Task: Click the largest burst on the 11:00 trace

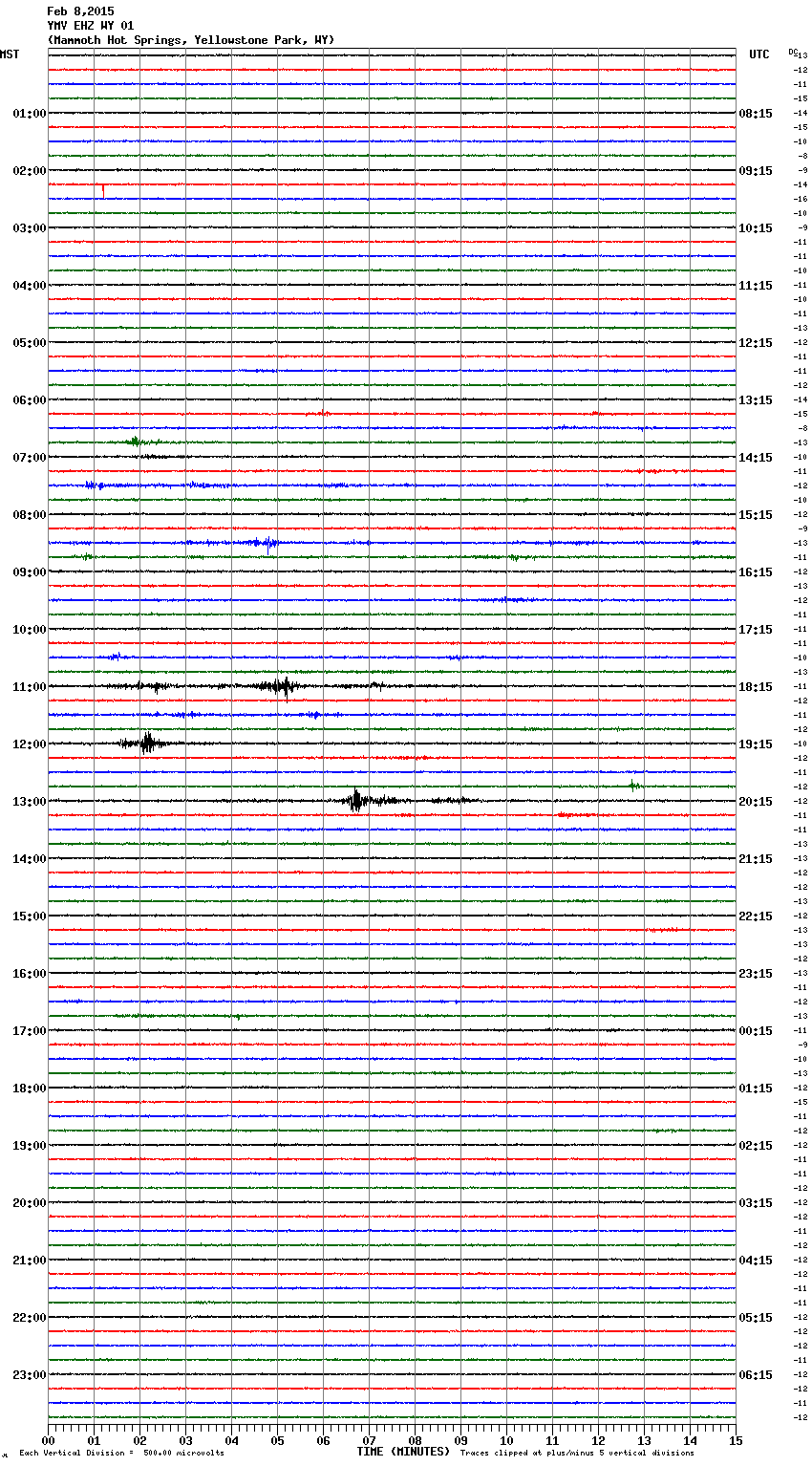Action: coord(283,686)
